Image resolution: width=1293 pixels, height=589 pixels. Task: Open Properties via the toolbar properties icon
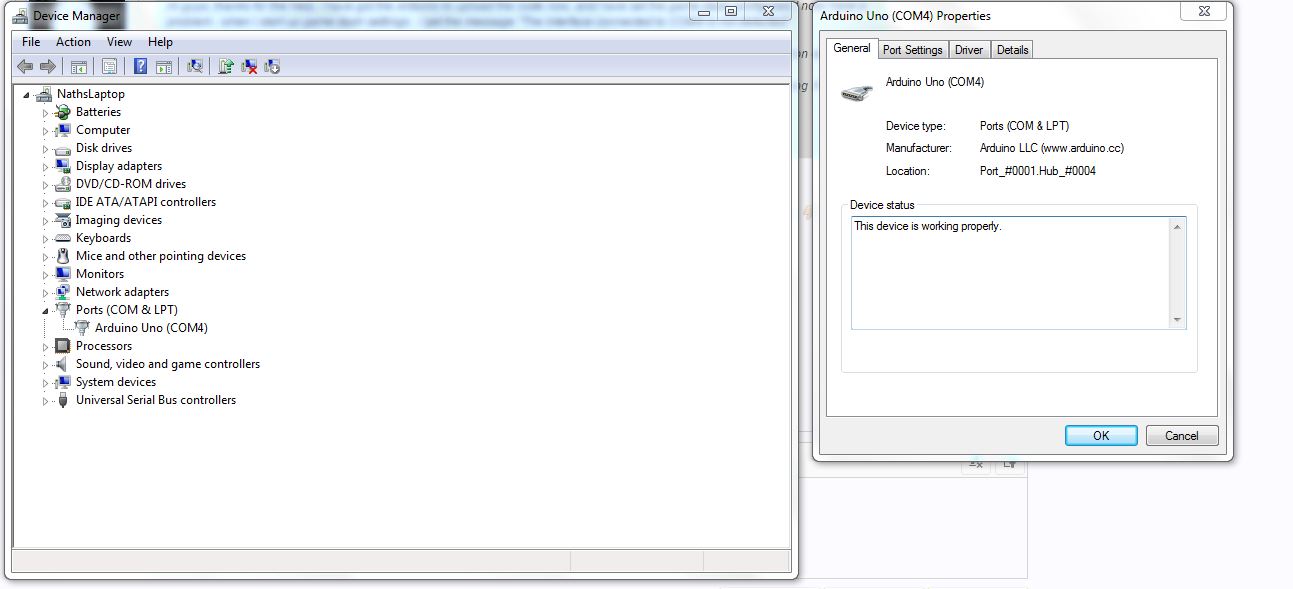109,66
